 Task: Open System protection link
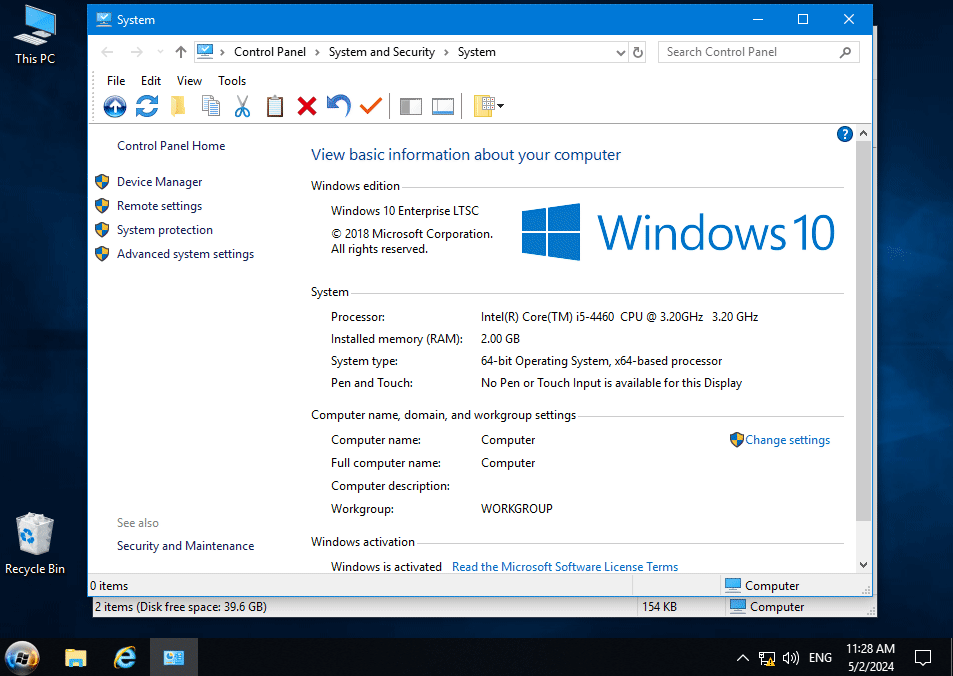(x=165, y=230)
